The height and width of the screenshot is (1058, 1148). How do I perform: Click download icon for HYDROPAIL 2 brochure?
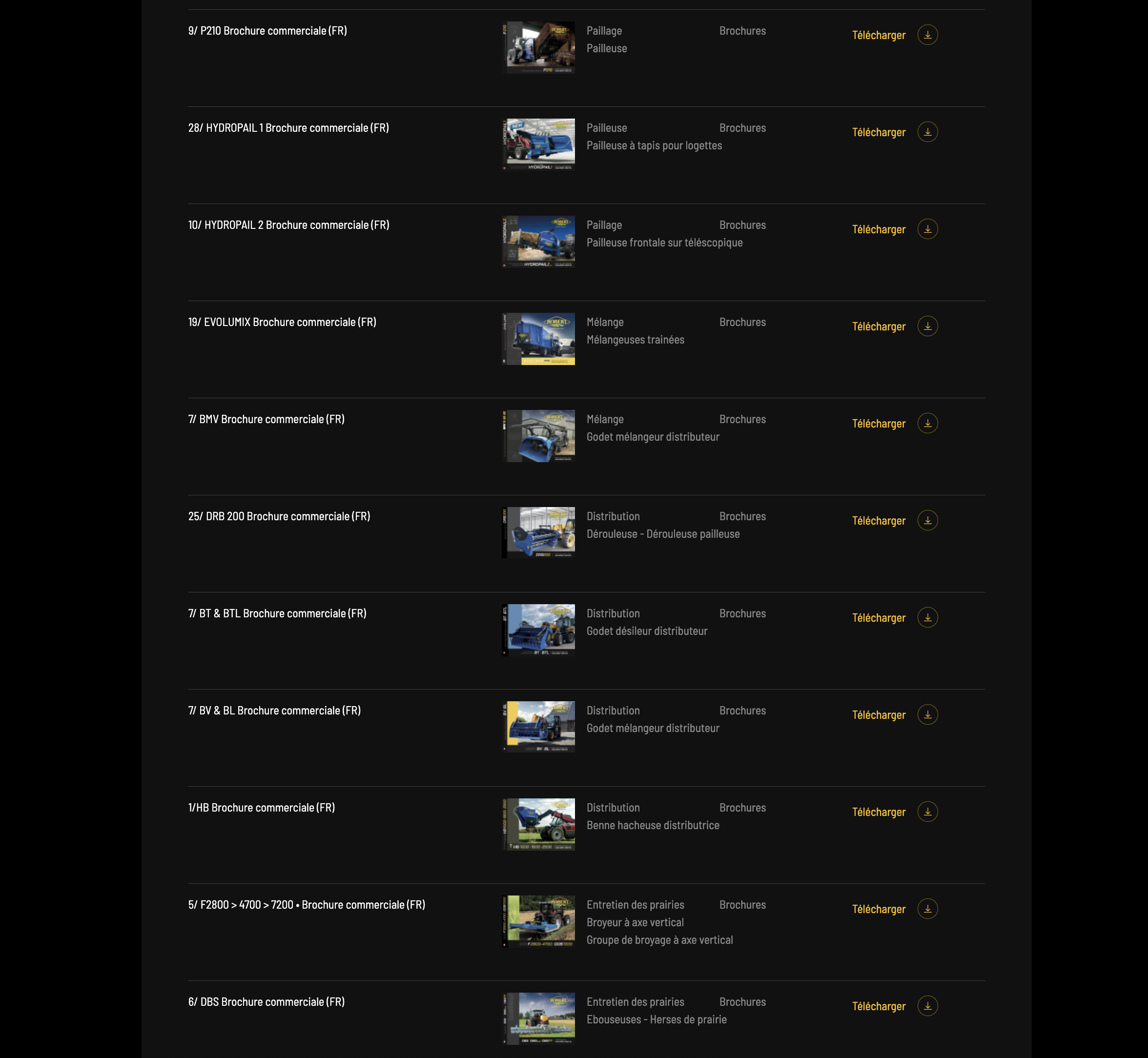pyautogui.click(x=927, y=229)
